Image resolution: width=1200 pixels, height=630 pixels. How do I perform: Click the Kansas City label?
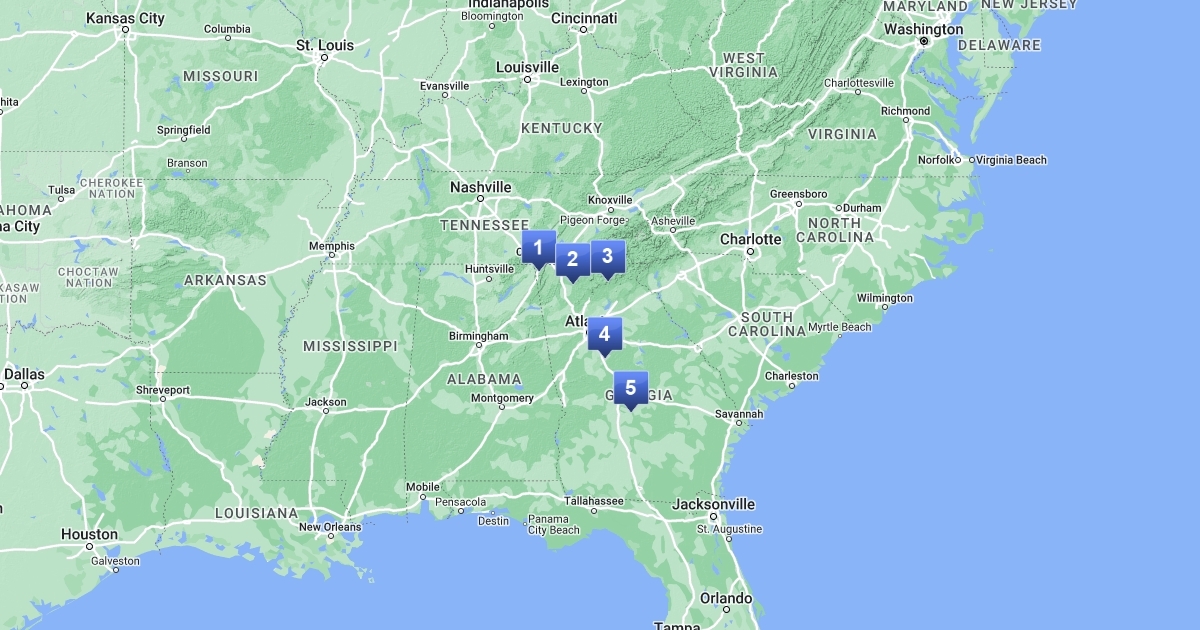point(125,18)
